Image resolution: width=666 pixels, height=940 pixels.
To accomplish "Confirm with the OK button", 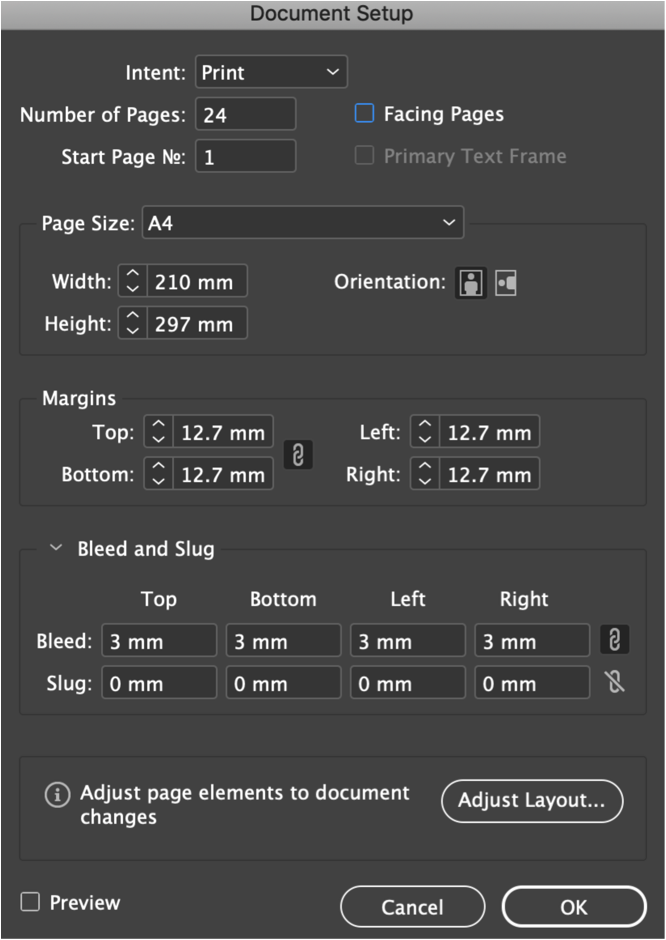I will [x=574, y=907].
